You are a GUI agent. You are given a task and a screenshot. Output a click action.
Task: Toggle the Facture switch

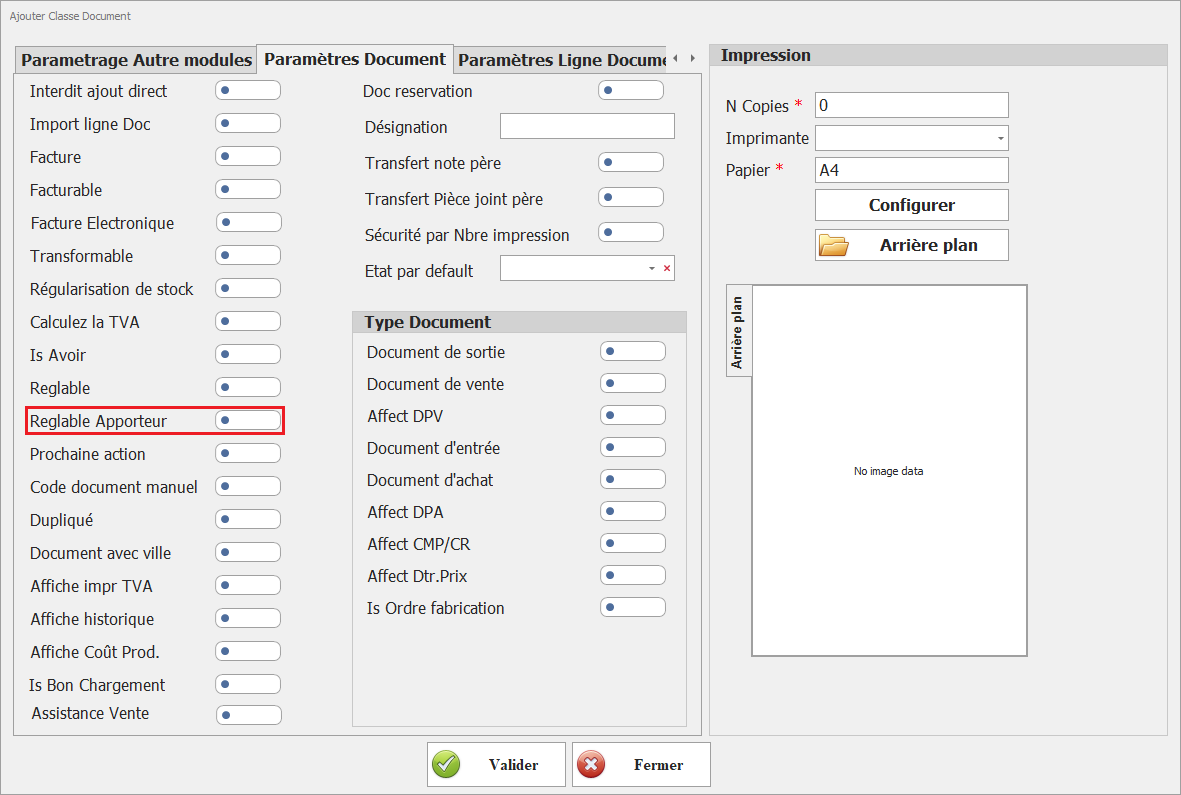[248, 157]
